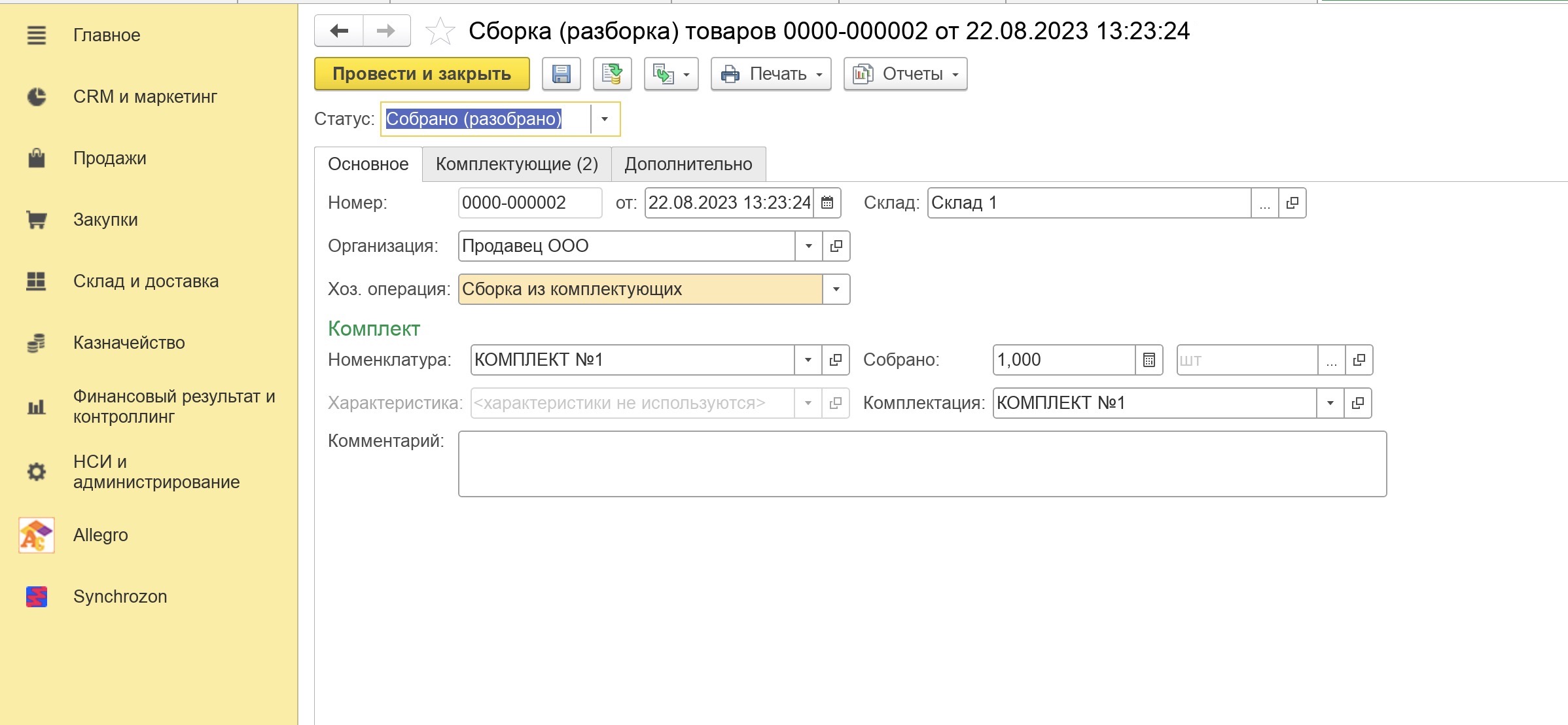Select the Основное tab

point(368,164)
